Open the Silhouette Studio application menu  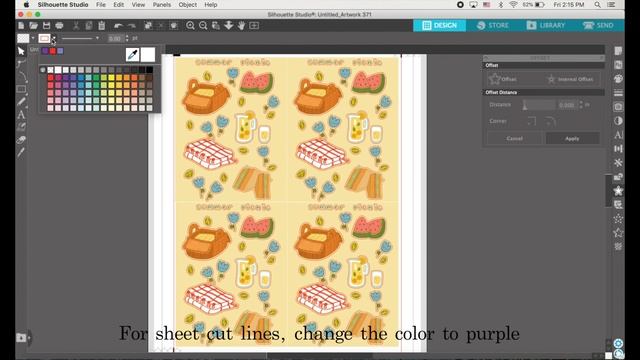click(63, 5)
